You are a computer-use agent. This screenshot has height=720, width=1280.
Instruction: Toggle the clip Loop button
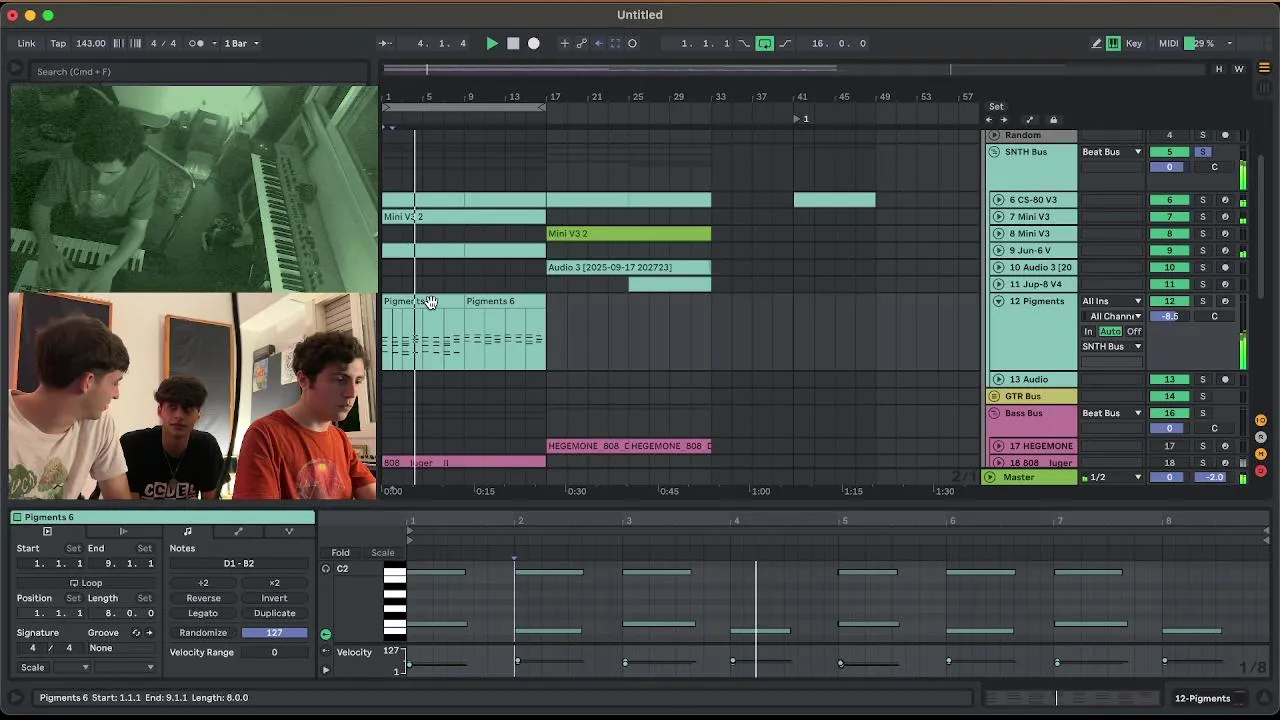[86, 583]
